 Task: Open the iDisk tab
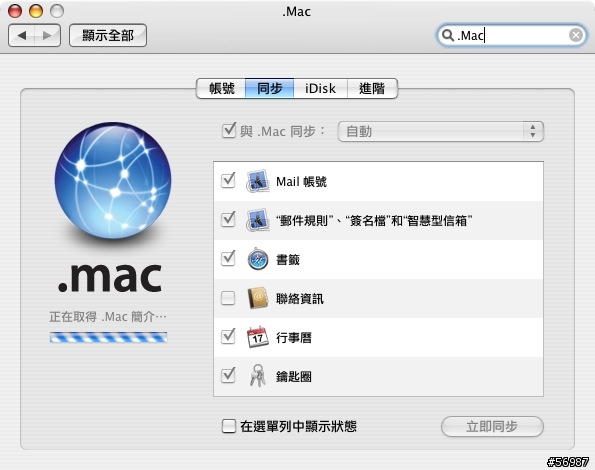click(x=320, y=88)
